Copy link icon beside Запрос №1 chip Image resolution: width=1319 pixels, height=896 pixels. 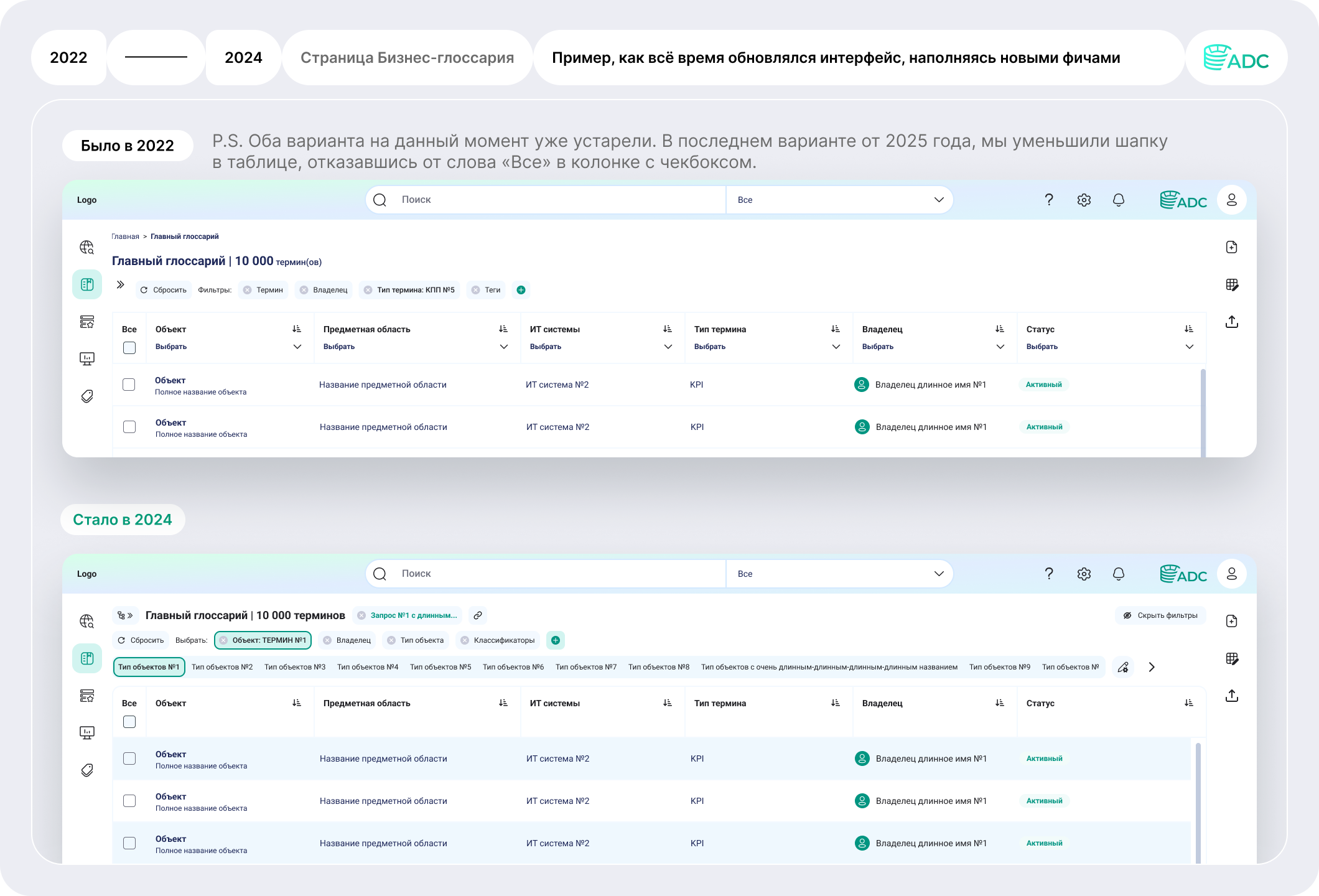click(x=478, y=615)
